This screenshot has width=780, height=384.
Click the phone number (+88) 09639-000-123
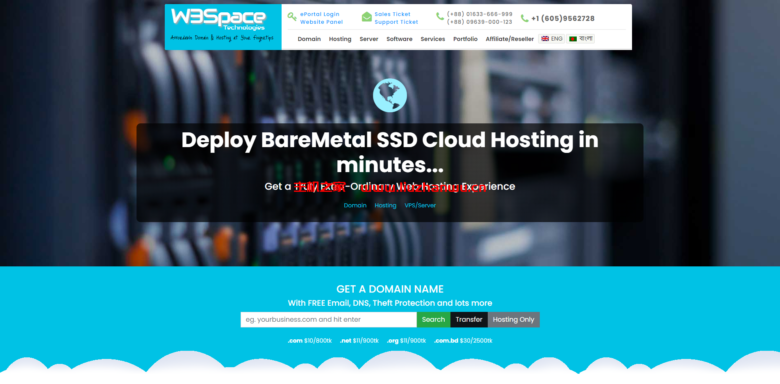[x=480, y=22]
